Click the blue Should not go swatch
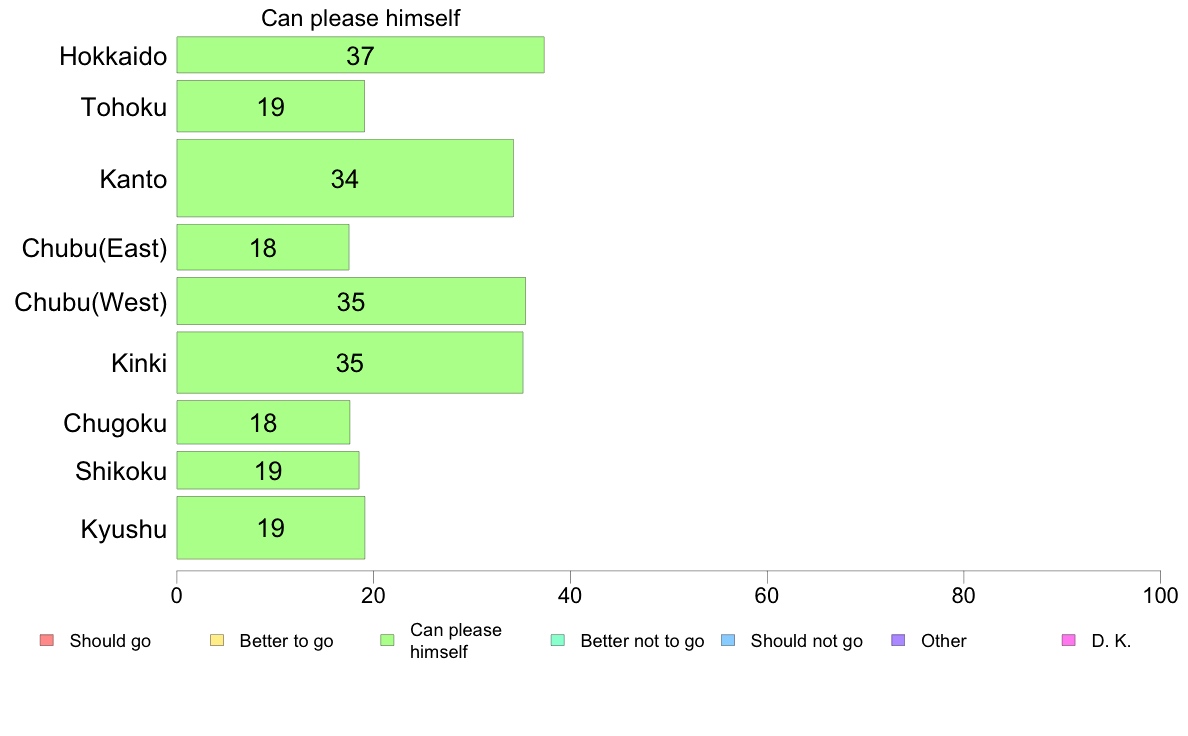The image size is (1188, 736). coord(728,641)
